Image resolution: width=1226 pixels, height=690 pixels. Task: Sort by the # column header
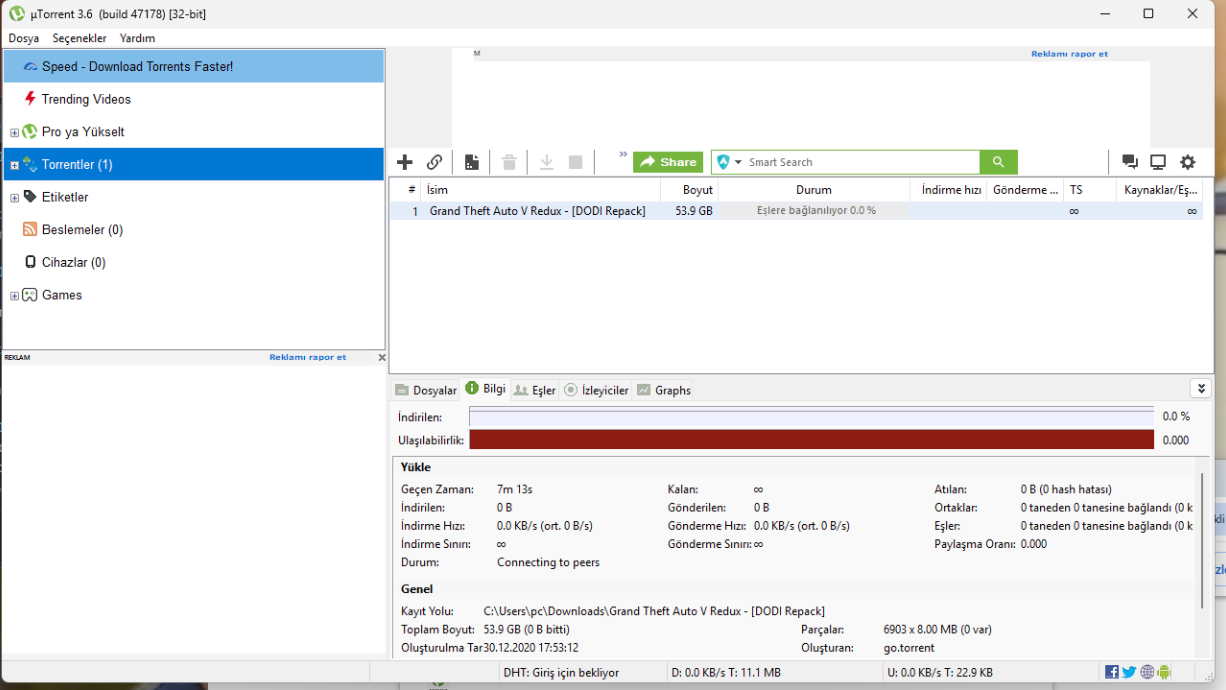[405, 189]
